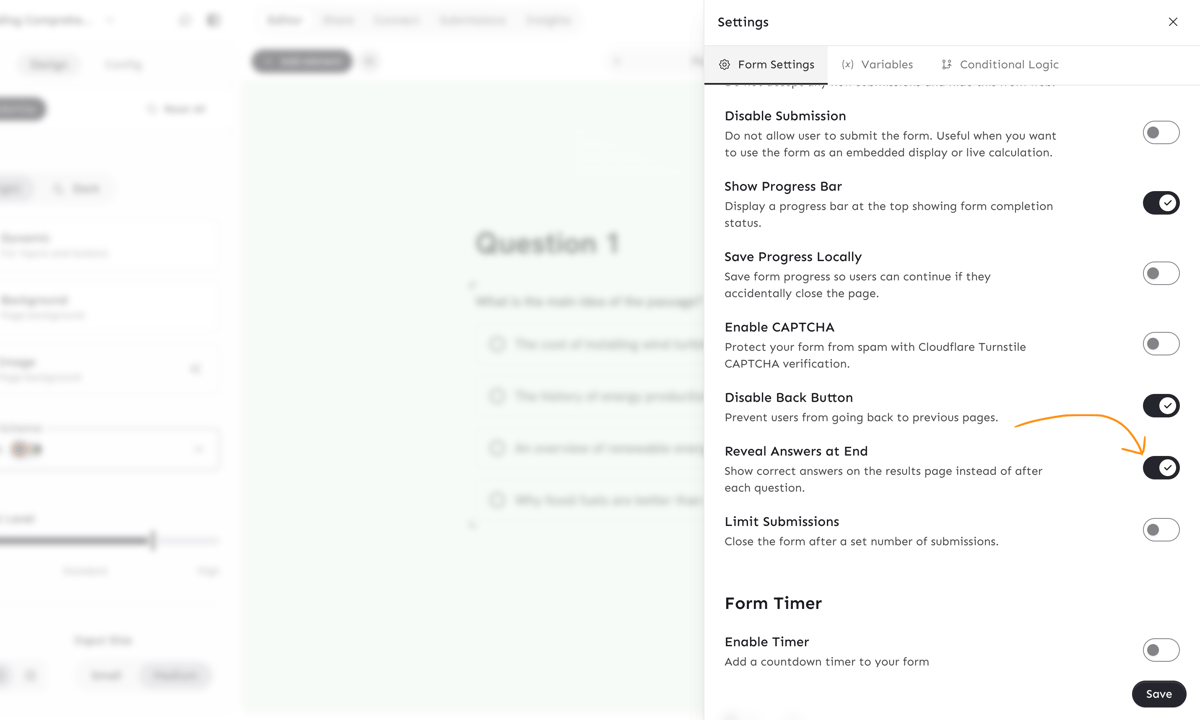Enable the Disable Submission toggle
Screen dimensions: 1200x720
tap(1160, 133)
